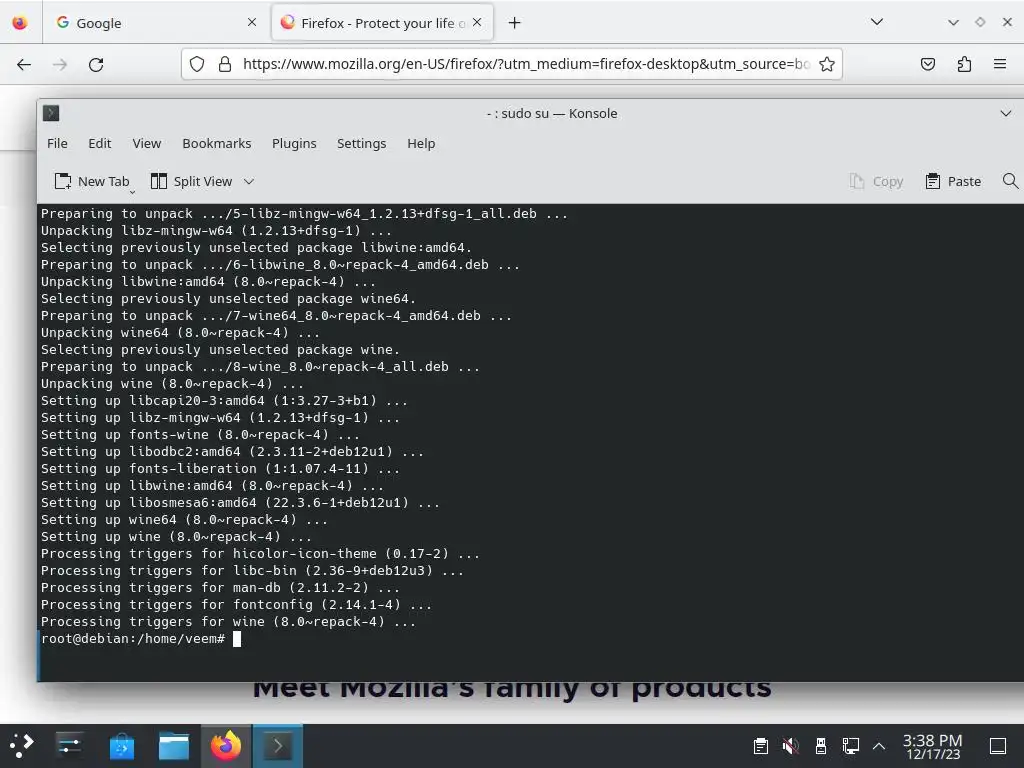Reload the current Firefox page
The image size is (1024, 768).
(96, 64)
